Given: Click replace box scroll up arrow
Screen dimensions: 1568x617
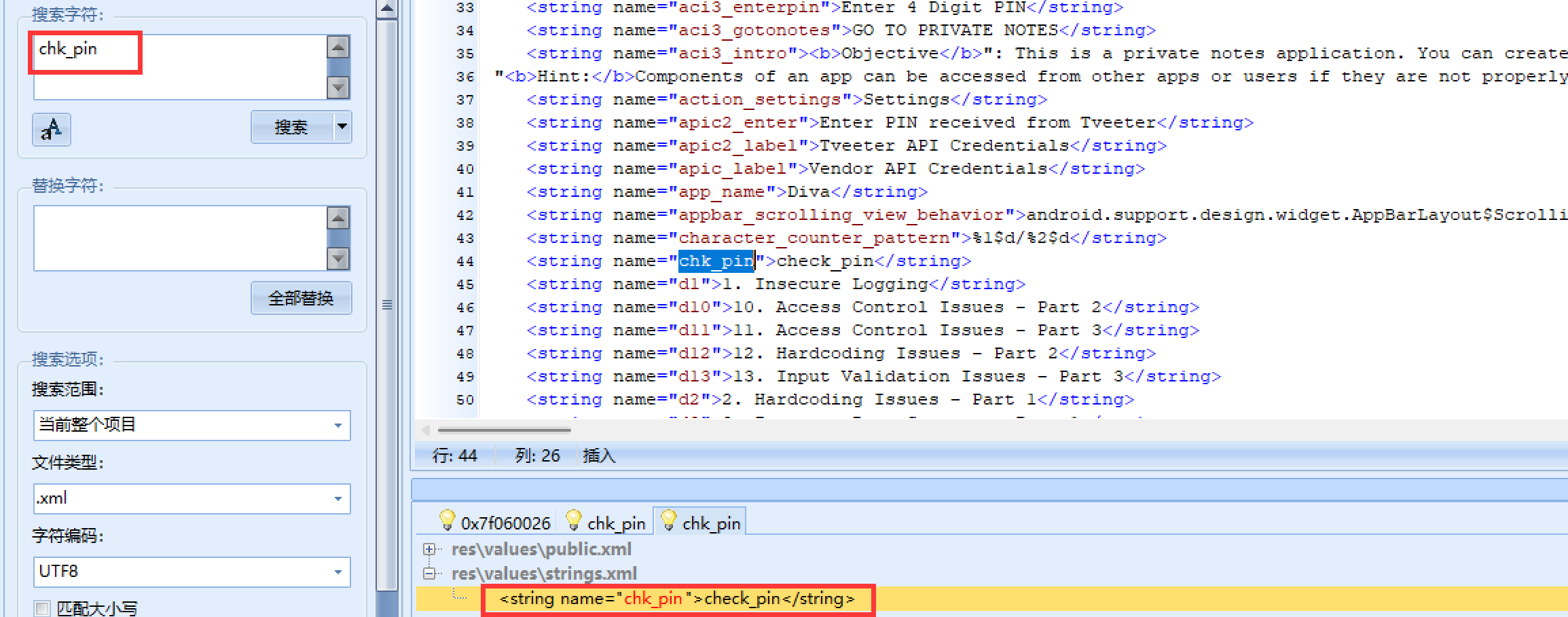Looking at the screenshot, I should 338,218.
